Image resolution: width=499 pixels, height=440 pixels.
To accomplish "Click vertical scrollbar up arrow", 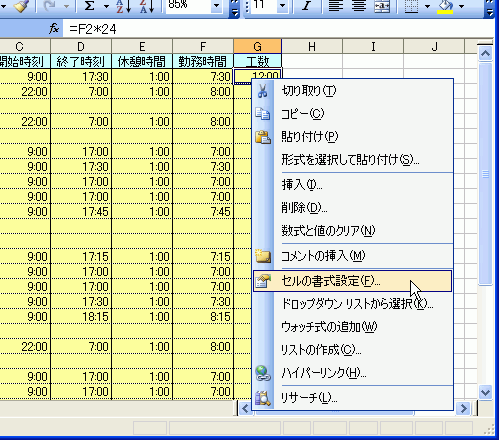I will (x=485, y=53).
